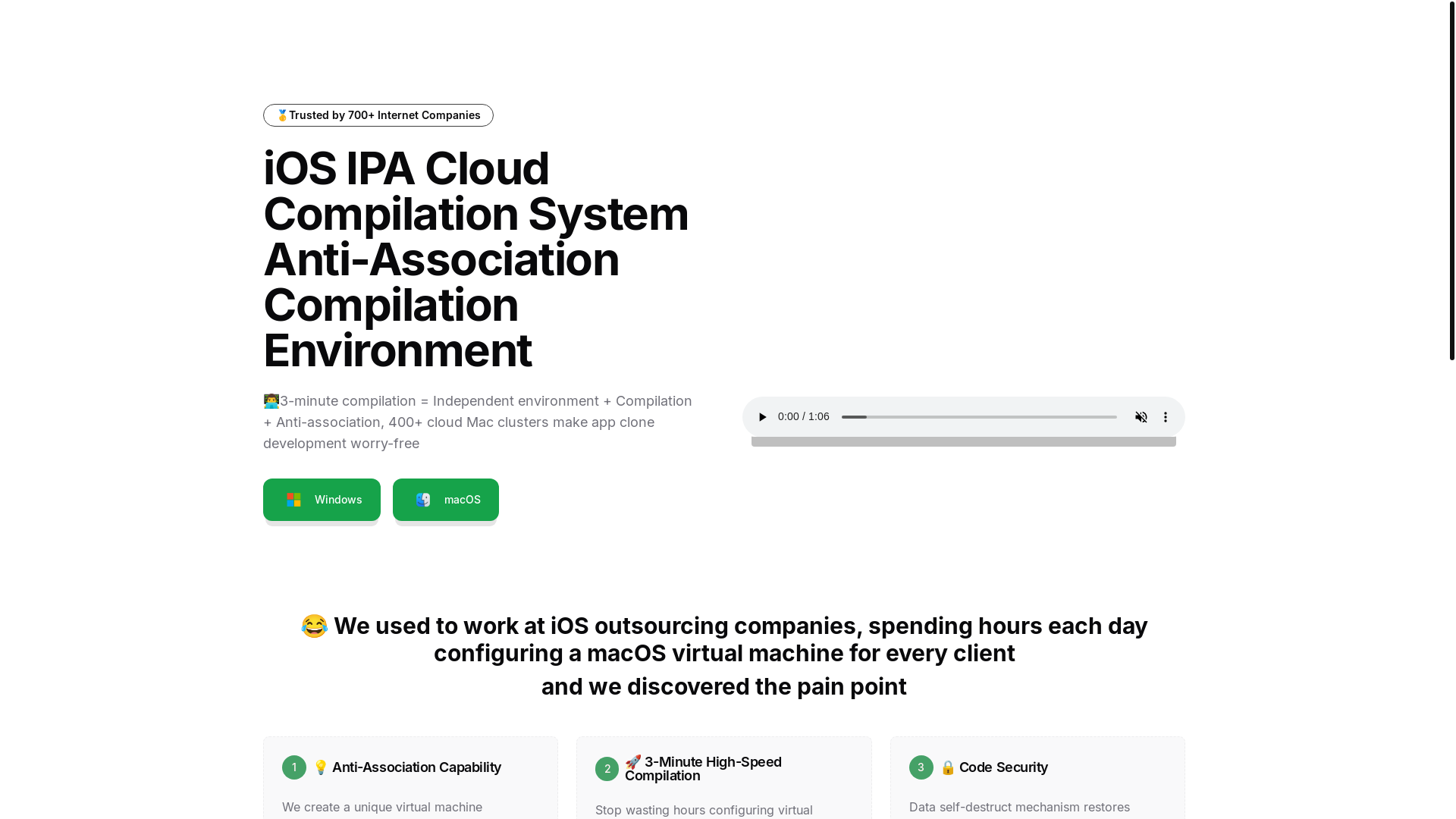
Task: Click the technologist emoji before 3-minute compilation
Action: 271,401
